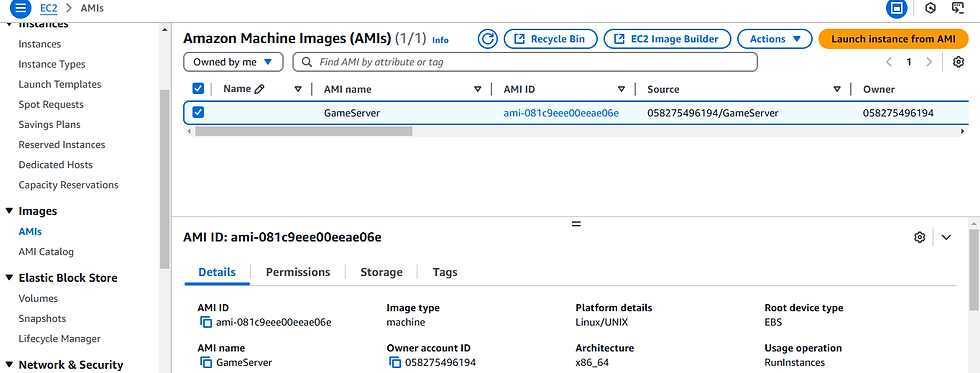The image size is (980, 373).
Task: Open AMIs in the sidebar
Action: [x=30, y=232]
